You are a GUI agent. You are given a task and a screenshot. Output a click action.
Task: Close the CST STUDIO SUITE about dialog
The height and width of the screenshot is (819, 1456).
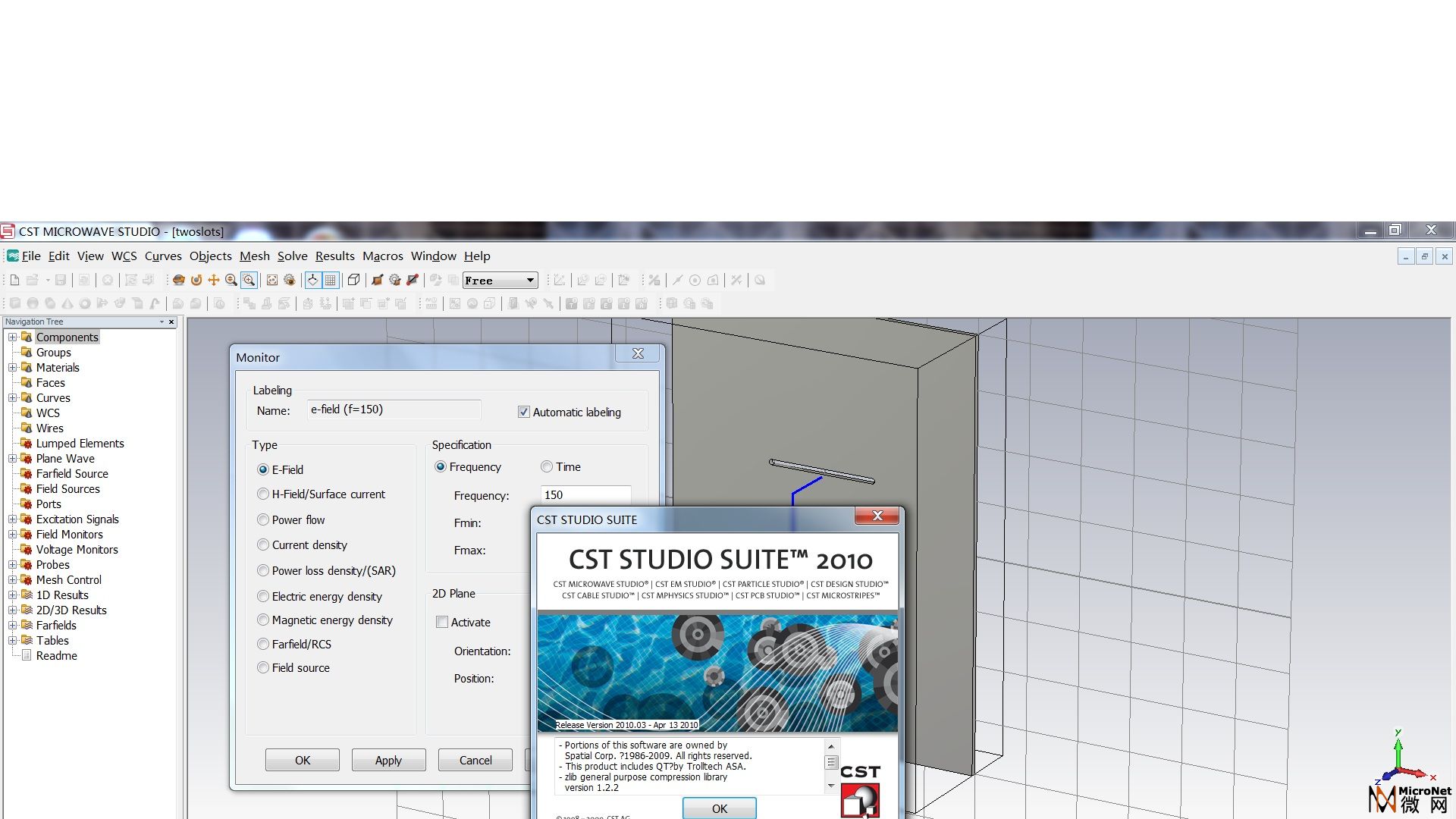[x=877, y=516]
